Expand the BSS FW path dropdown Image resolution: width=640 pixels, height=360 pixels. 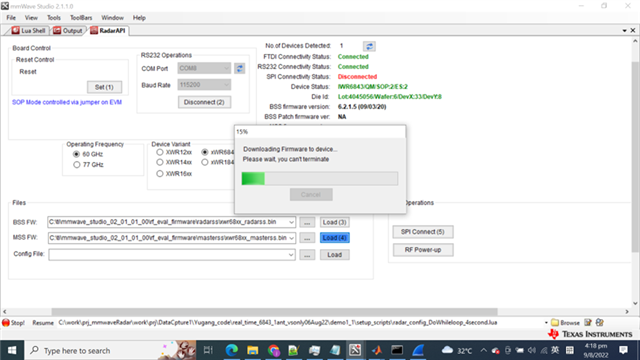(291, 222)
